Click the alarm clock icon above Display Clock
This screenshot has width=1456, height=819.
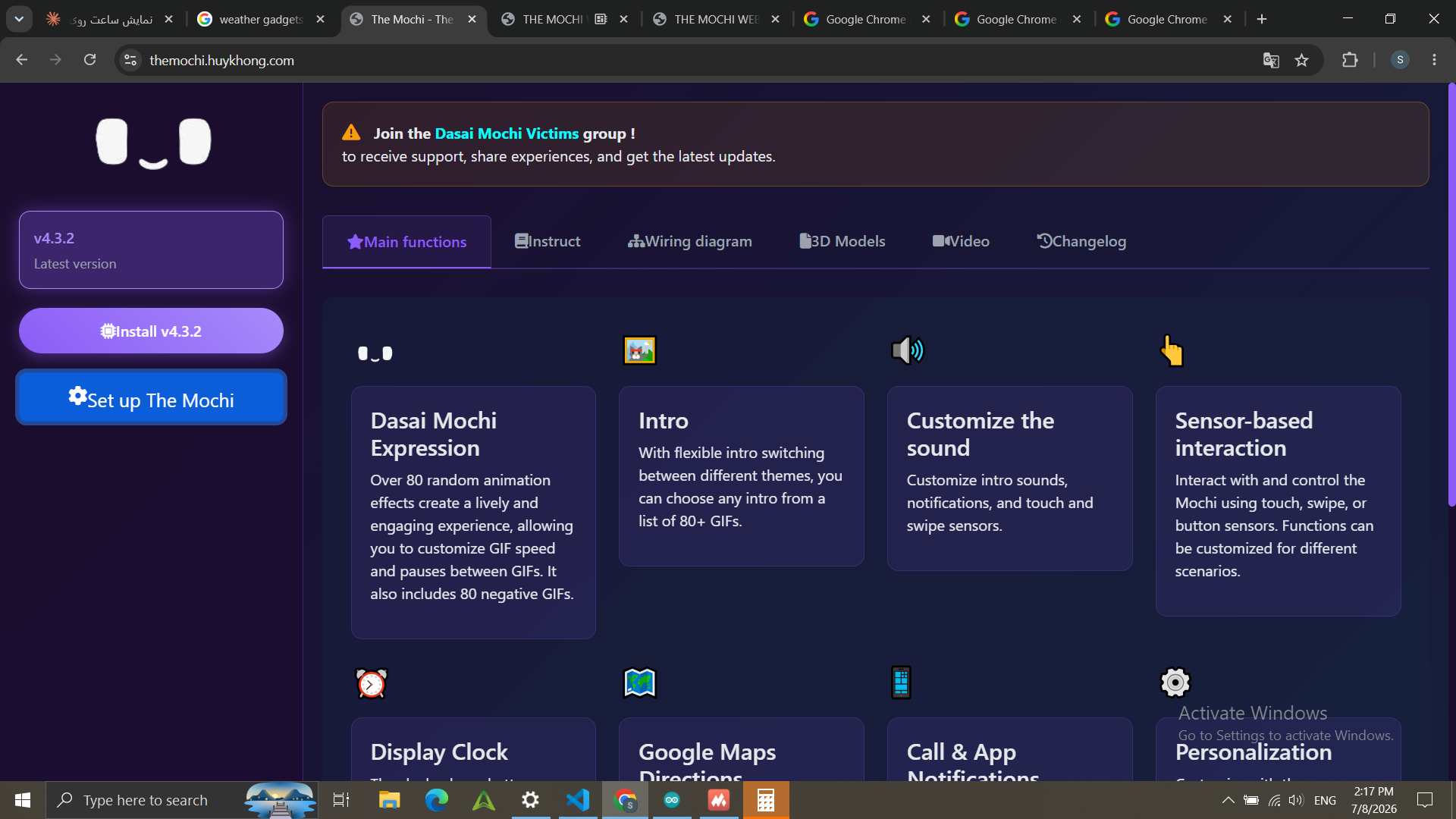point(372,683)
